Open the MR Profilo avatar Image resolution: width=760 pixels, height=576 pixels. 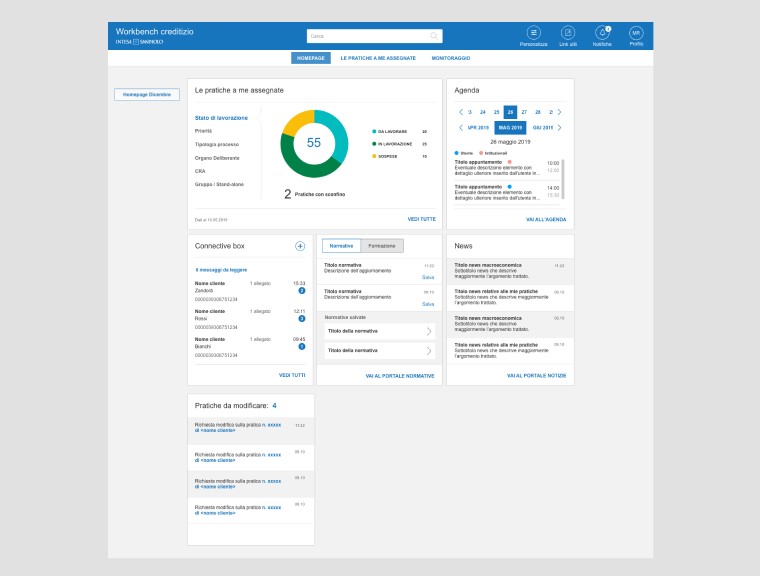click(636, 33)
